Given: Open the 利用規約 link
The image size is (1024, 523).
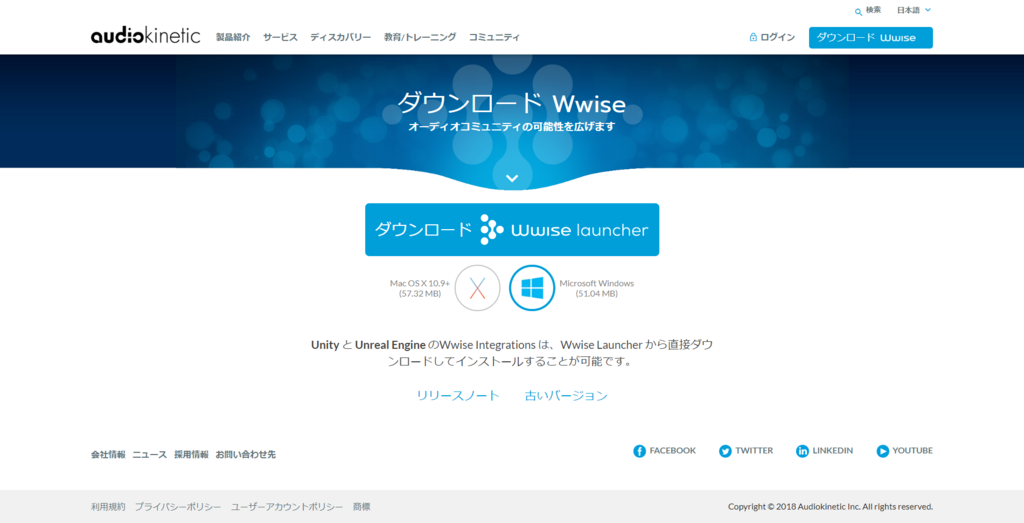Looking at the screenshot, I should (x=108, y=507).
